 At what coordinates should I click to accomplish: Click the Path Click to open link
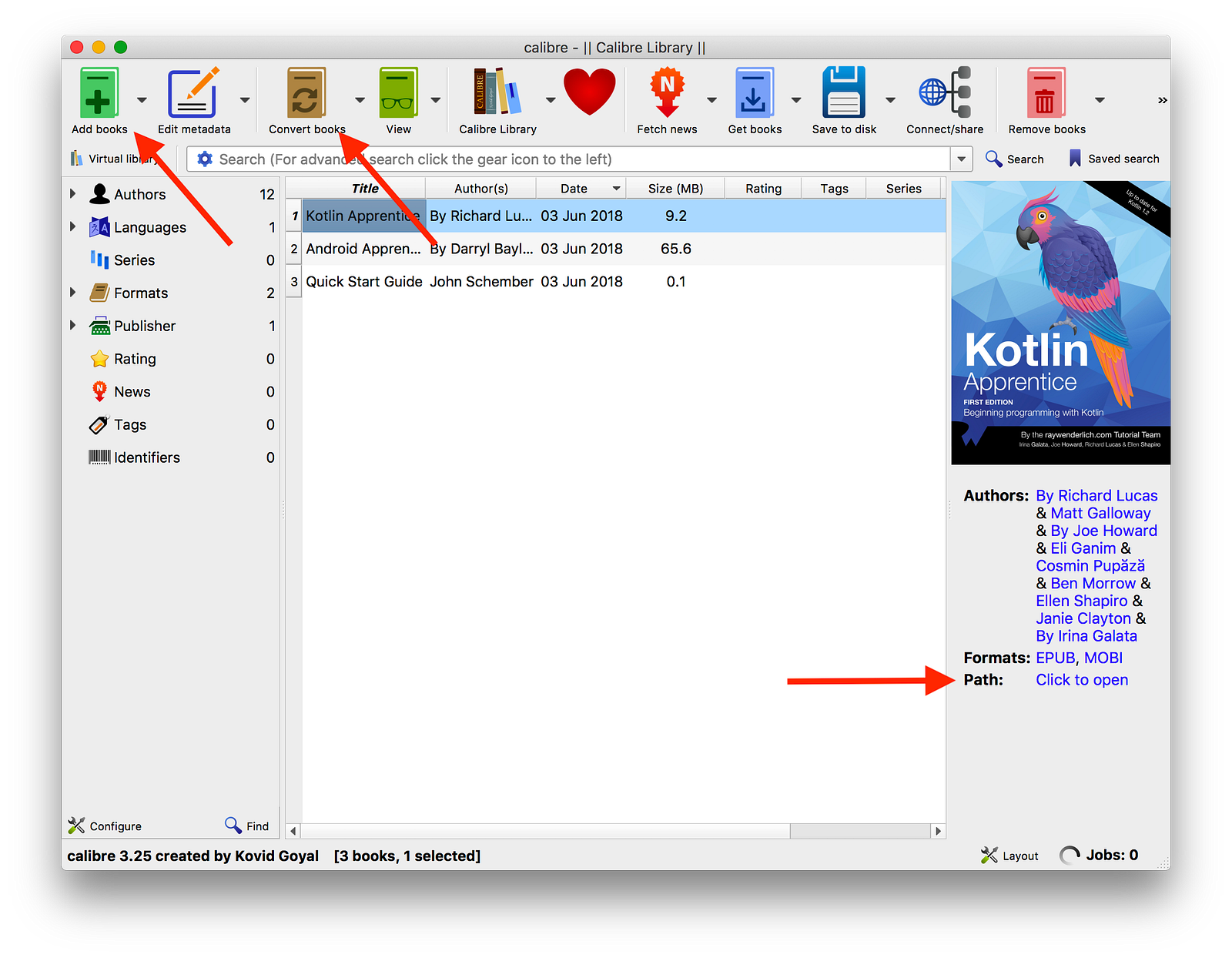[1082, 680]
